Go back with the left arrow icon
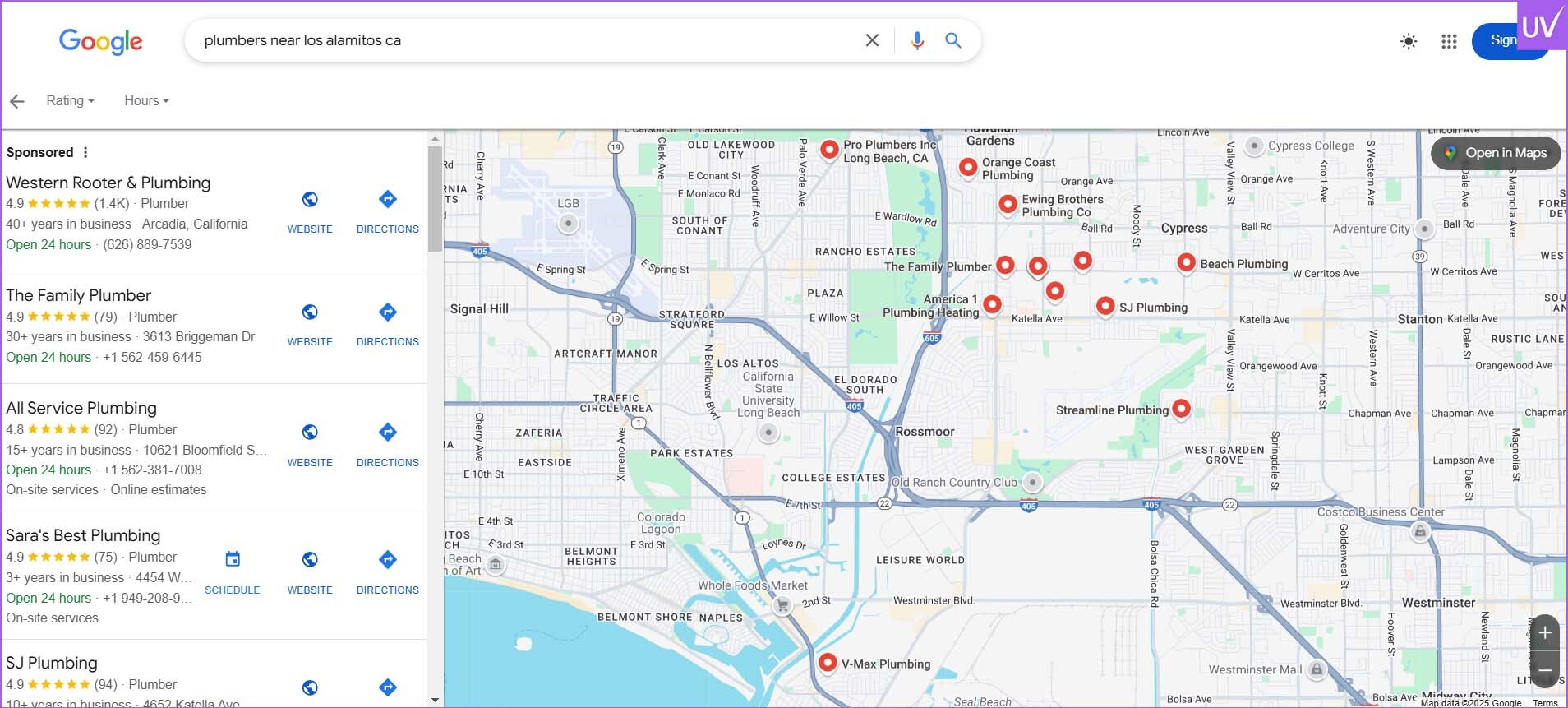Image resolution: width=1568 pixels, height=708 pixels. tap(17, 101)
